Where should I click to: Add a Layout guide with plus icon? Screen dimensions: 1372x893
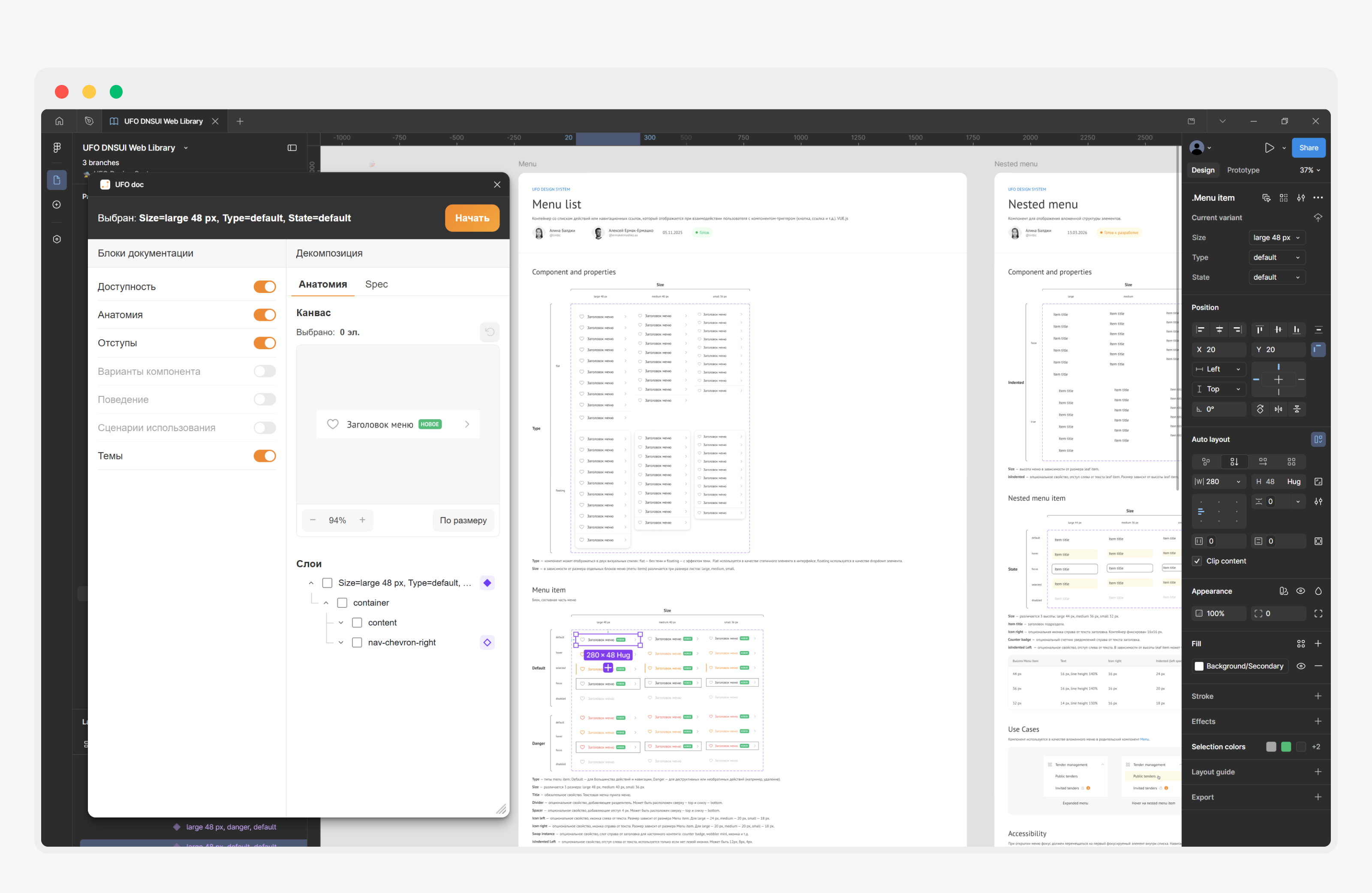pyautogui.click(x=1318, y=772)
